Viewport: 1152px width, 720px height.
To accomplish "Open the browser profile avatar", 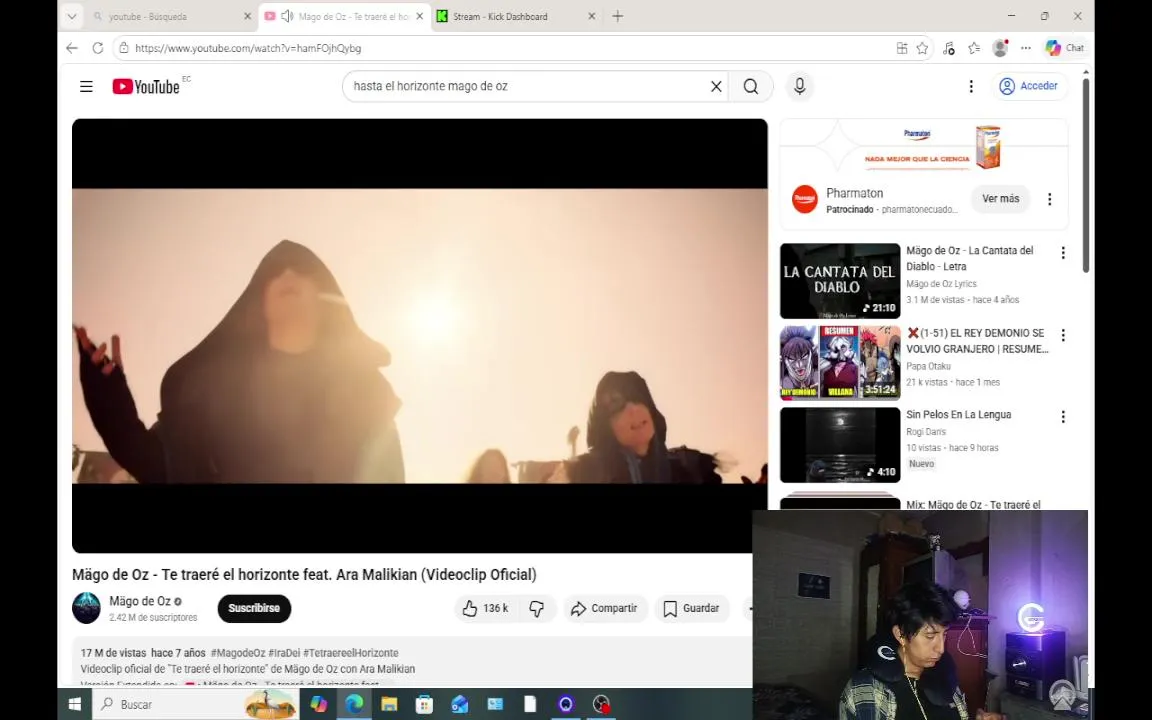I will click(x=1000, y=48).
